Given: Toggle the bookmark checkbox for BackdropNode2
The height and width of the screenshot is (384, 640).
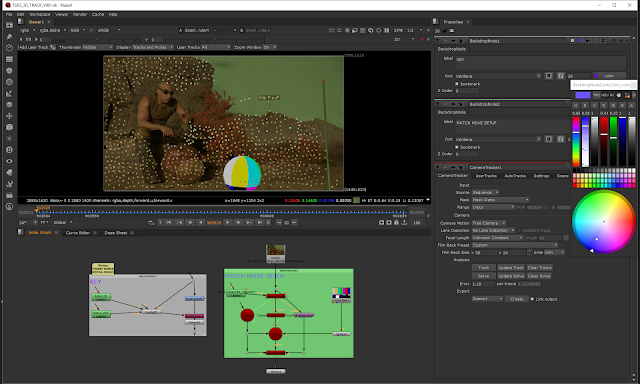Looking at the screenshot, I should [x=457, y=147].
